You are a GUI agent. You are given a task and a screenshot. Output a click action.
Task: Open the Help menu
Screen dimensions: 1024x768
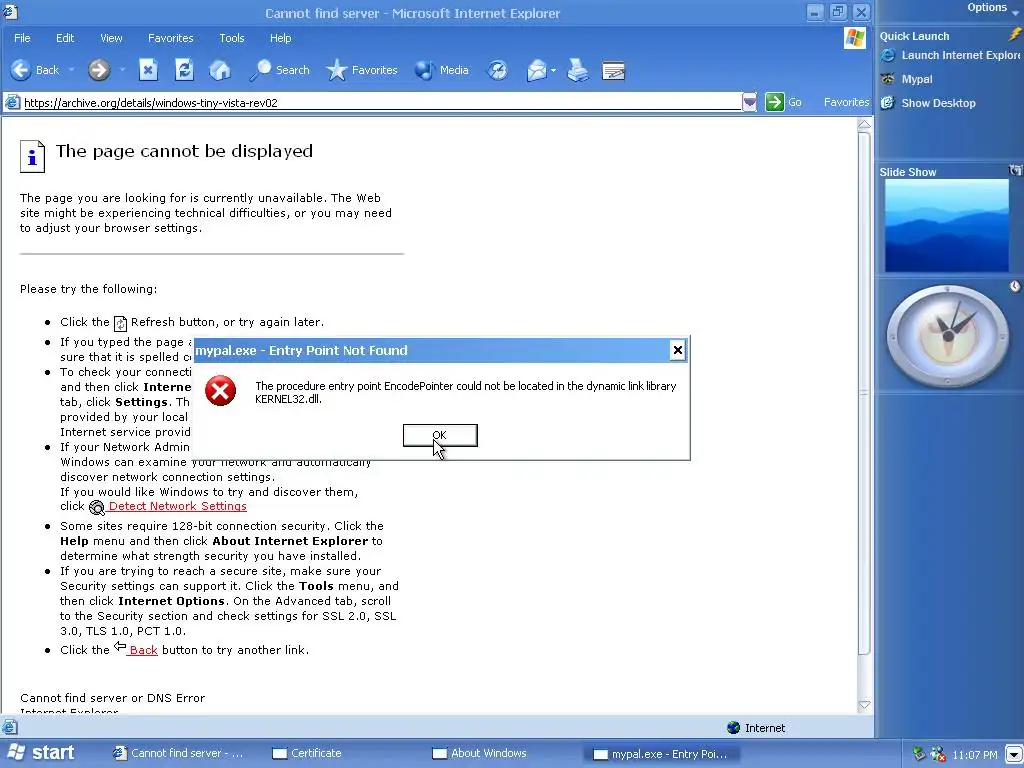pos(280,38)
